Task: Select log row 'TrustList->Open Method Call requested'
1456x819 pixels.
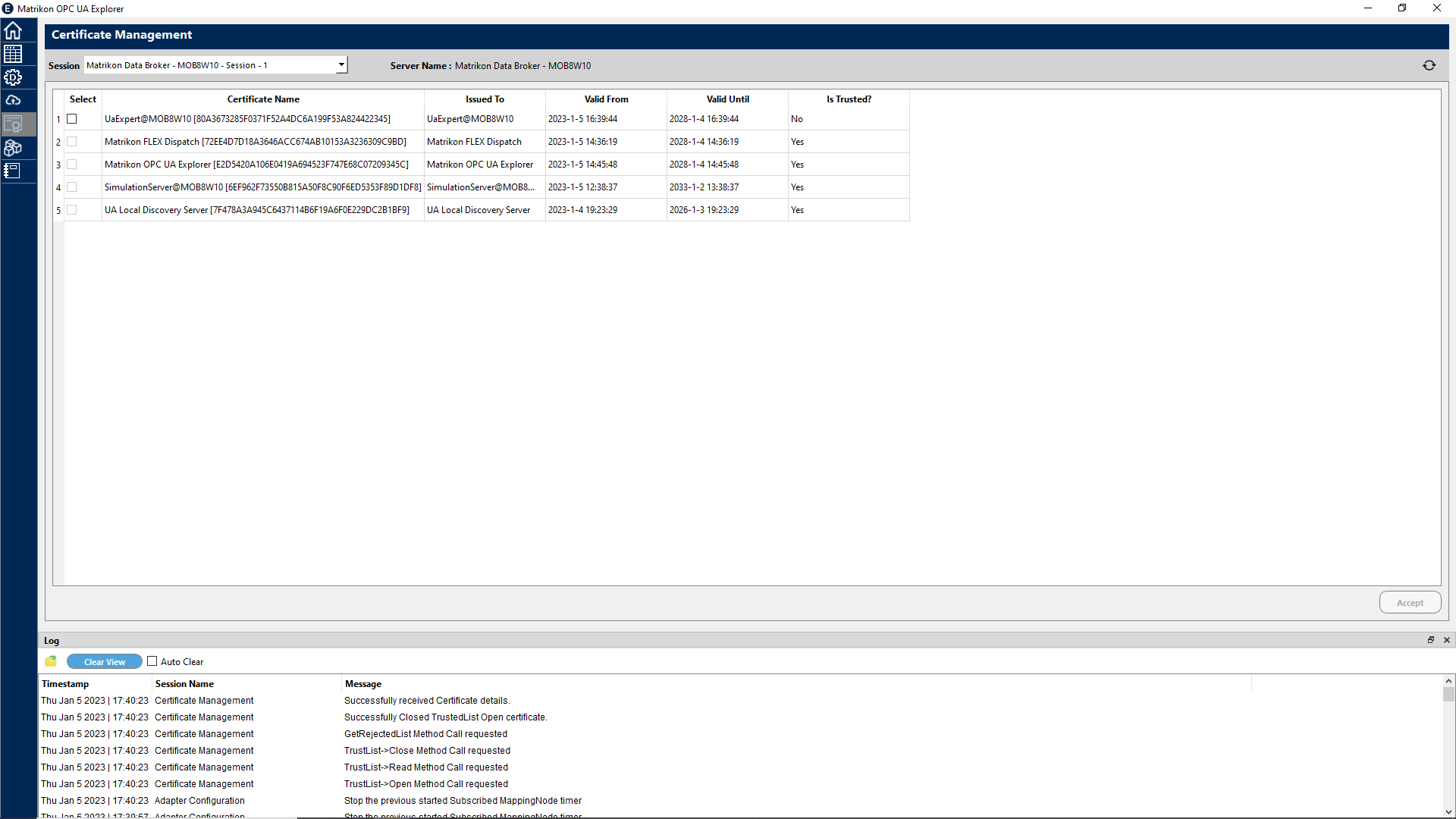Action: point(740,784)
